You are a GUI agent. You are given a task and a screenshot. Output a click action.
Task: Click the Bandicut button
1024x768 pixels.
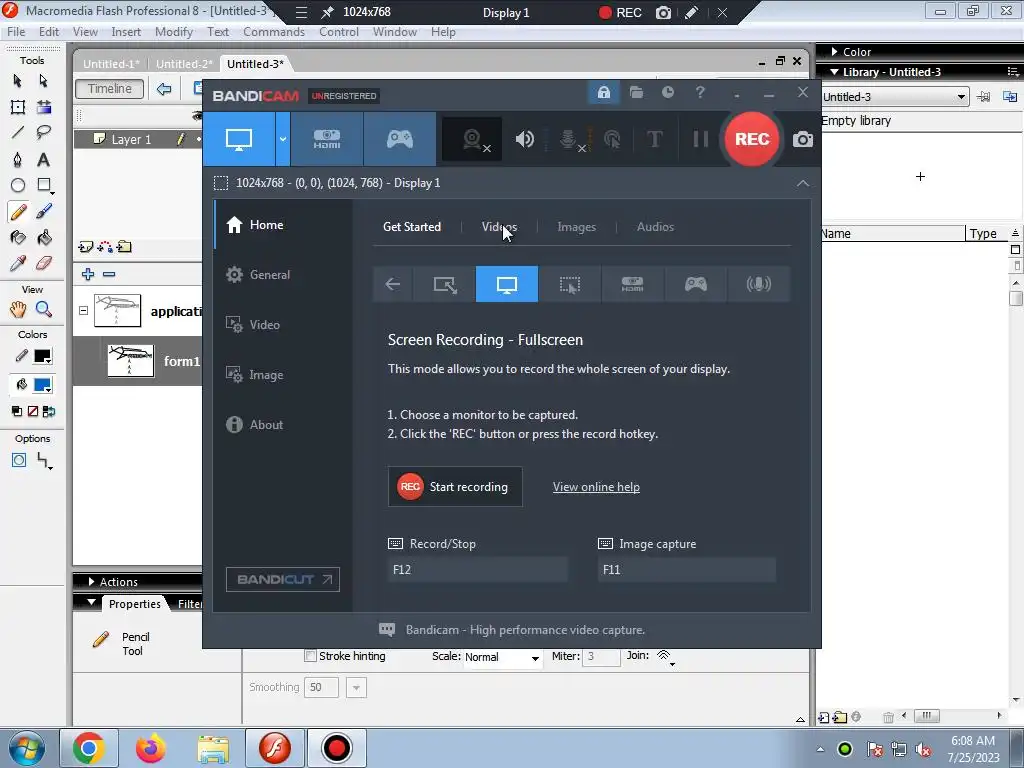click(x=283, y=579)
